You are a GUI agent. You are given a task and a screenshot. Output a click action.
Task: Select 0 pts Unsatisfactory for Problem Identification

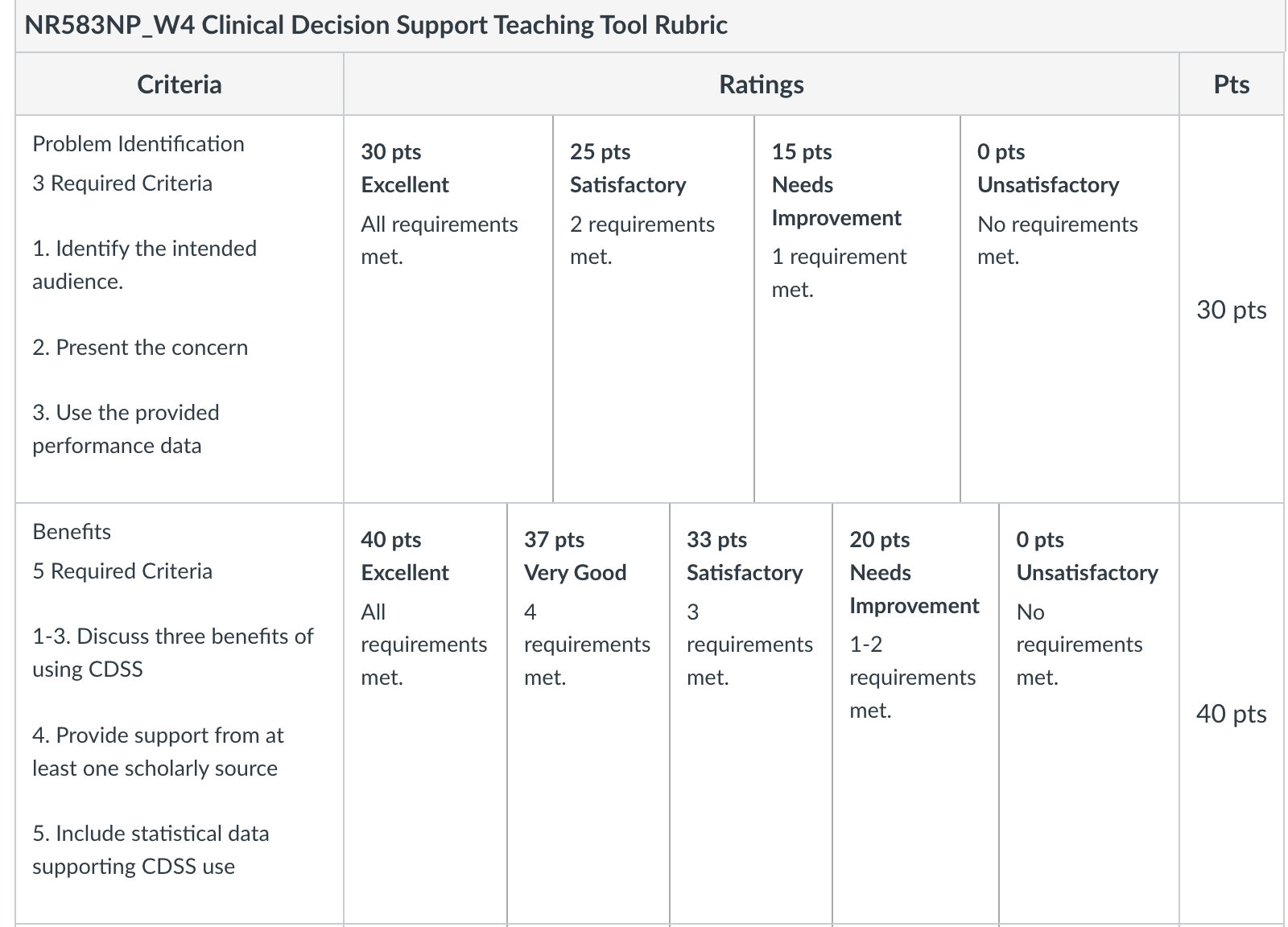pyautogui.click(x=1070, y=309)
